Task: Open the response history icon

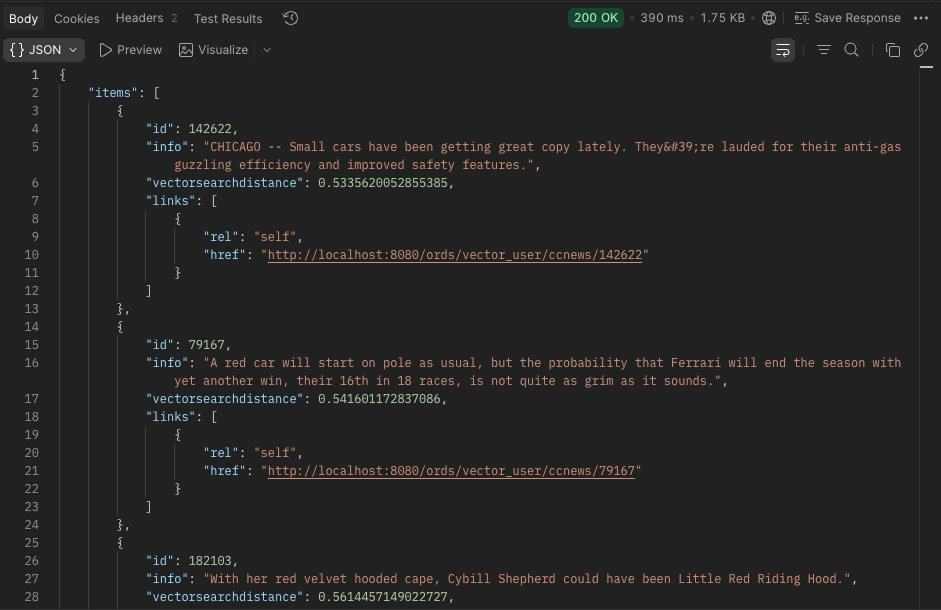Action: tap(290, 18)
